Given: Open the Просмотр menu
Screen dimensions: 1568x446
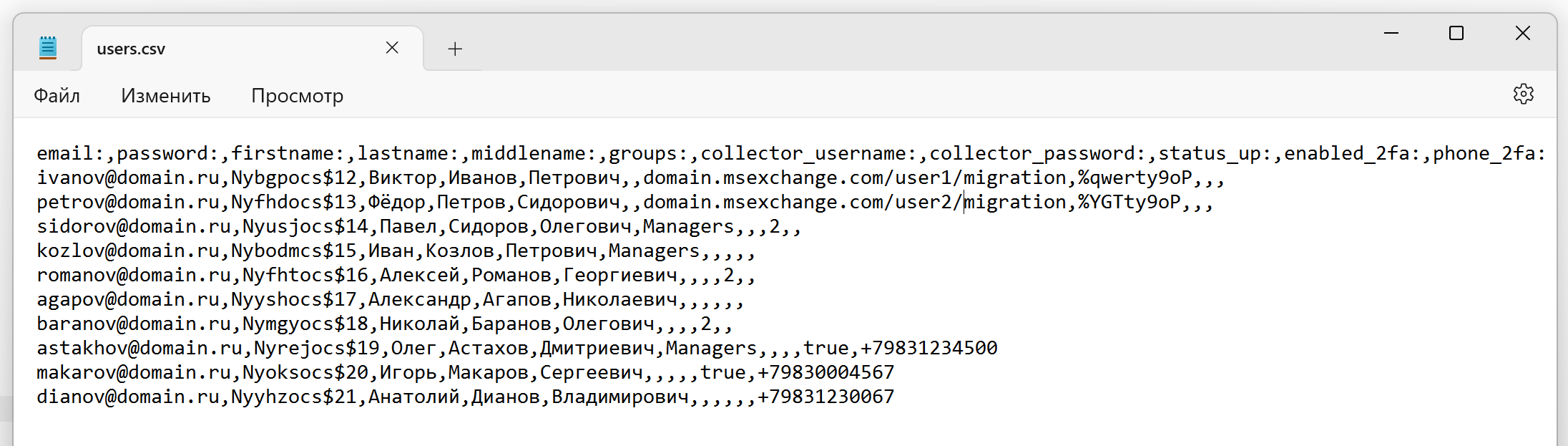Looking at the screenshot, I should pyautogui.click(x=297, y=96).
